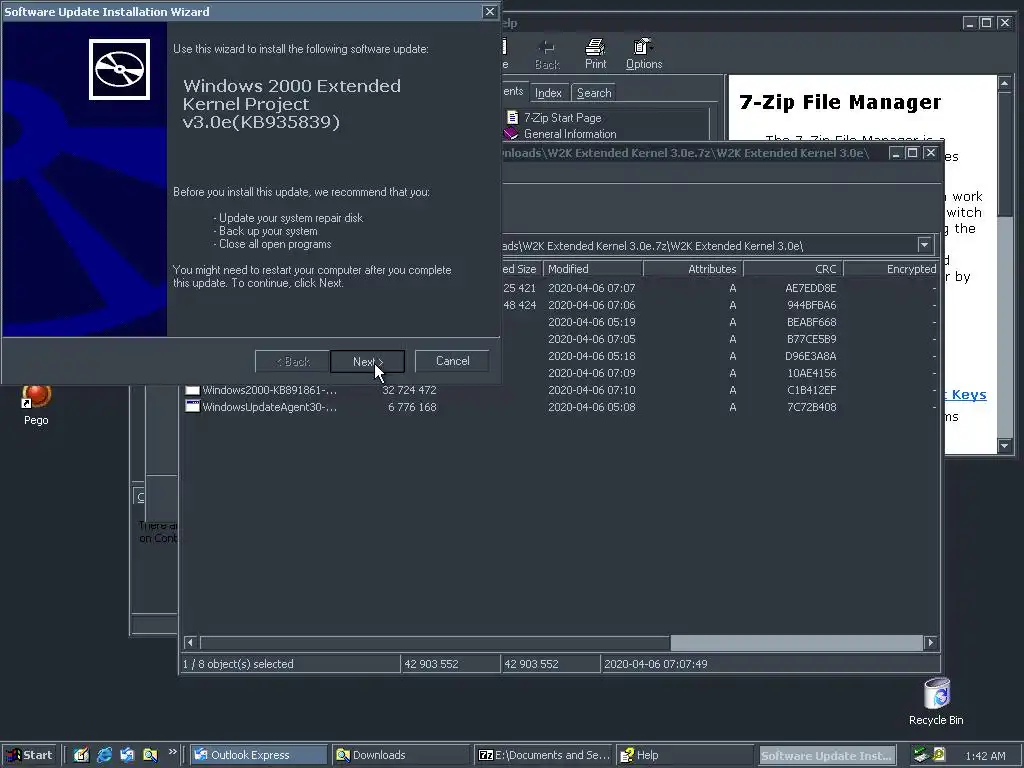1024x768 pixels.
Task: Click the Print icon in Help window
Action: click(595, 47)
